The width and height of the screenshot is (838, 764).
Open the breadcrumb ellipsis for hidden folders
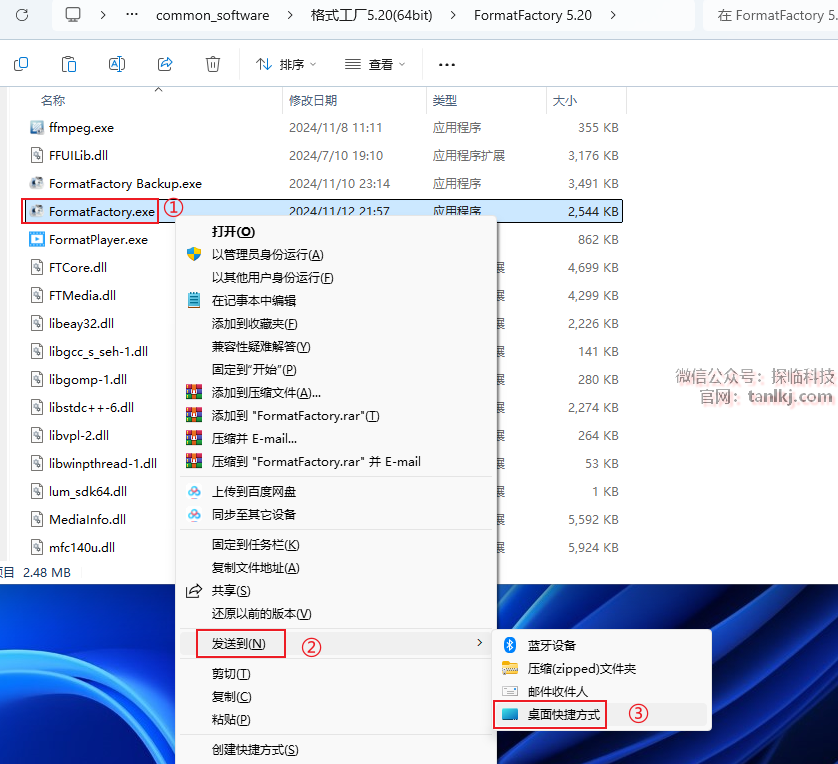[131, 14]
